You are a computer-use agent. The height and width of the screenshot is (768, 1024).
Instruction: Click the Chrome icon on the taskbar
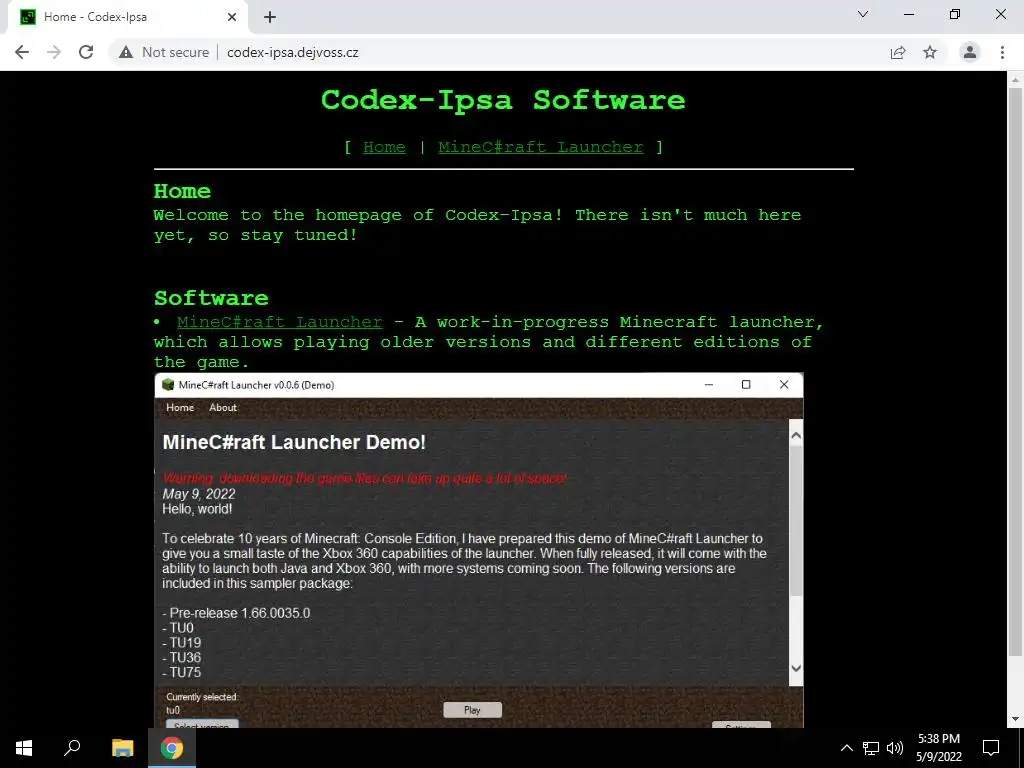(172, 748)
